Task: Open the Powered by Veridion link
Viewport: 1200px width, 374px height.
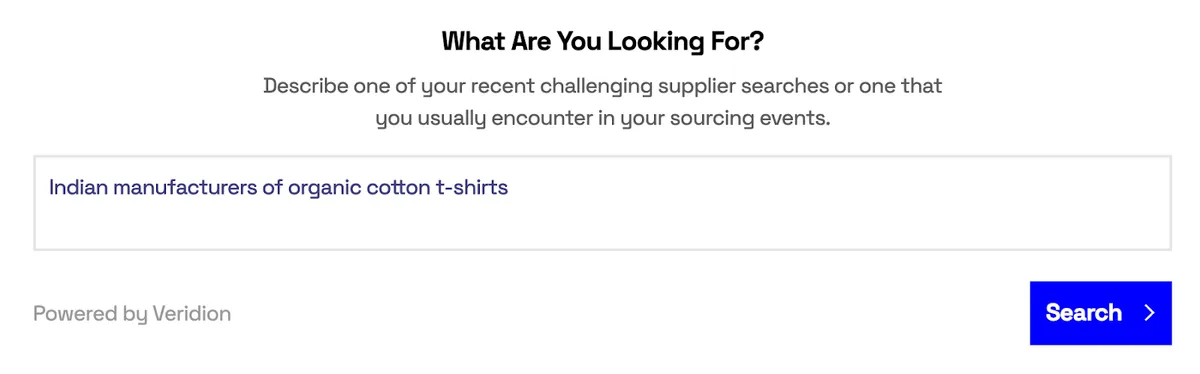Action: 132,314
